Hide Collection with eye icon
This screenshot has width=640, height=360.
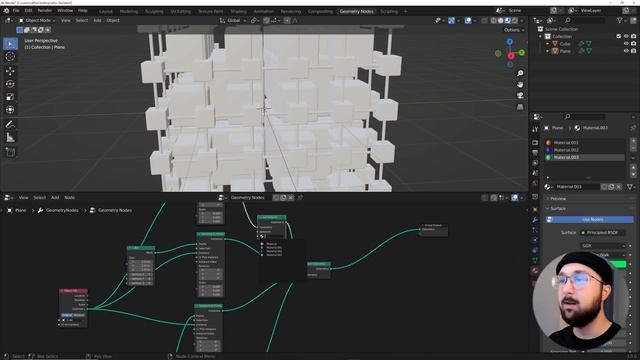626,36
